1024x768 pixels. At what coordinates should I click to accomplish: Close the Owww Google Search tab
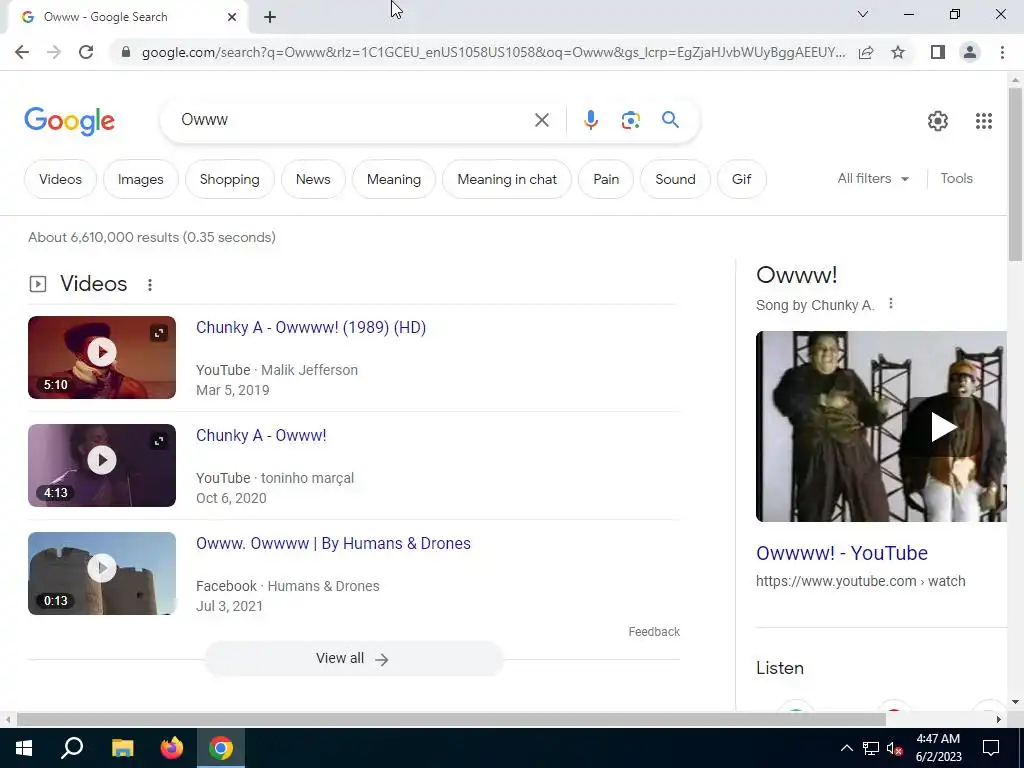coord(232,17)
